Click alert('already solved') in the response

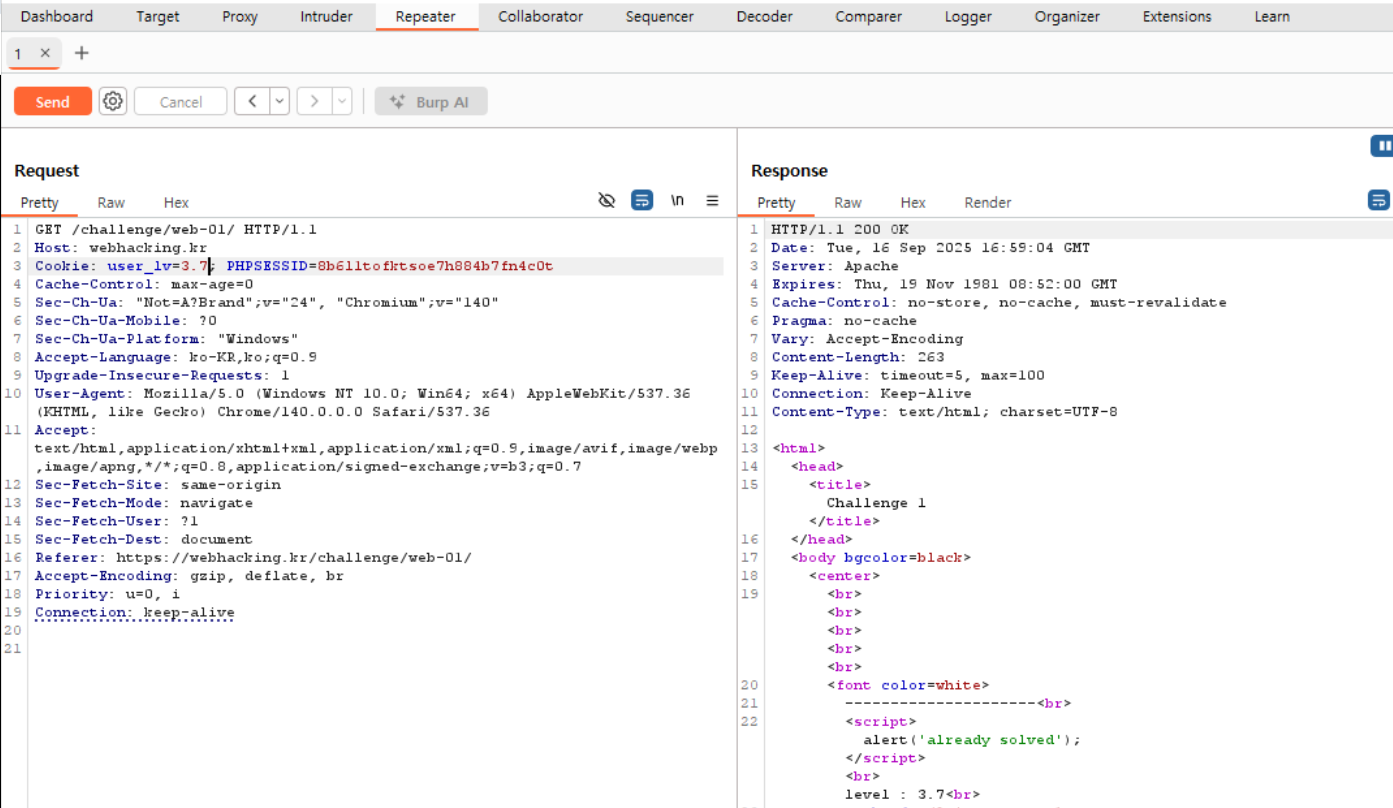pyautogui.click(x=972, y=740)
